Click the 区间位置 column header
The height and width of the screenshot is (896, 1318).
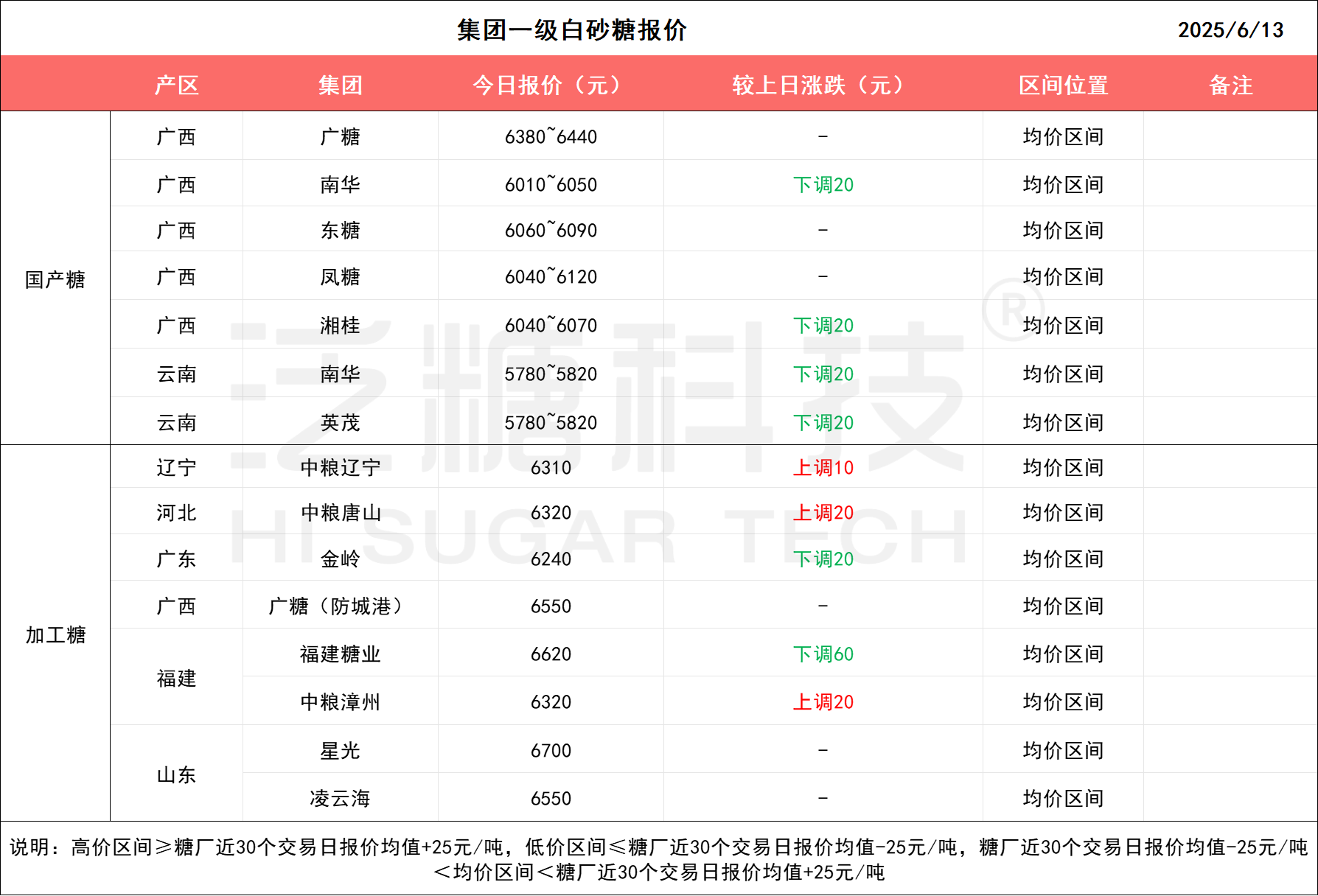pyautogui.click(x=1063, y=85)
